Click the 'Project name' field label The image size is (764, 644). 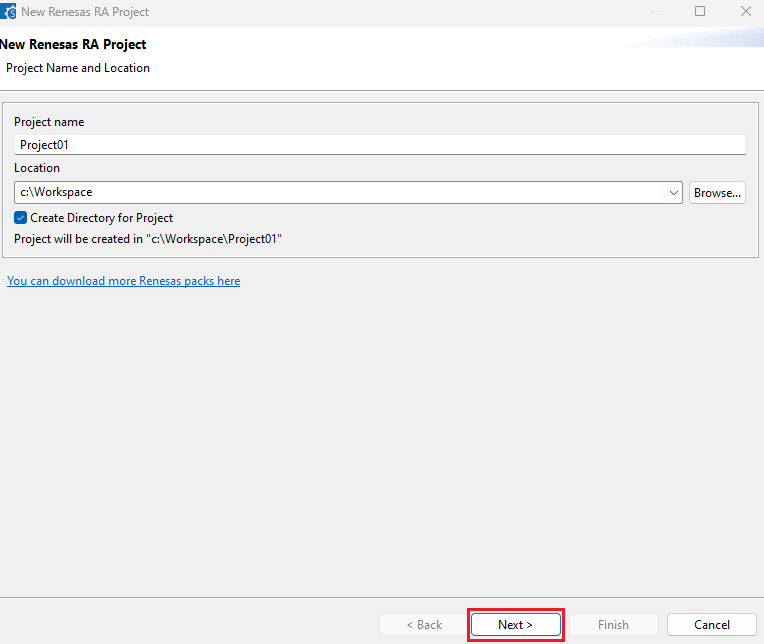point(49,122)
